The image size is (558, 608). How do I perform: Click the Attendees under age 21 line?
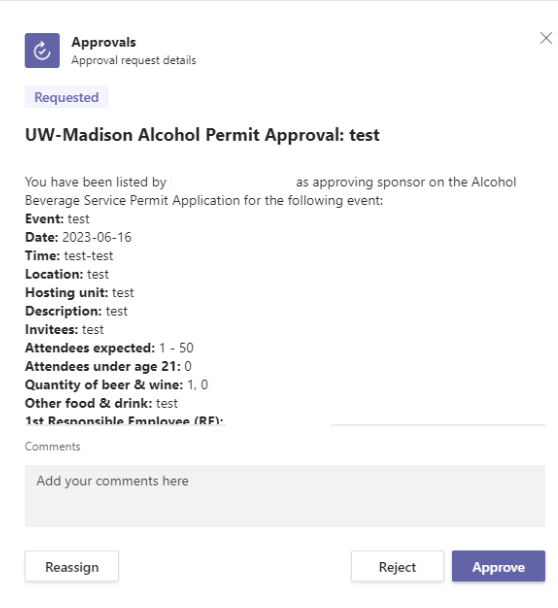108,366
